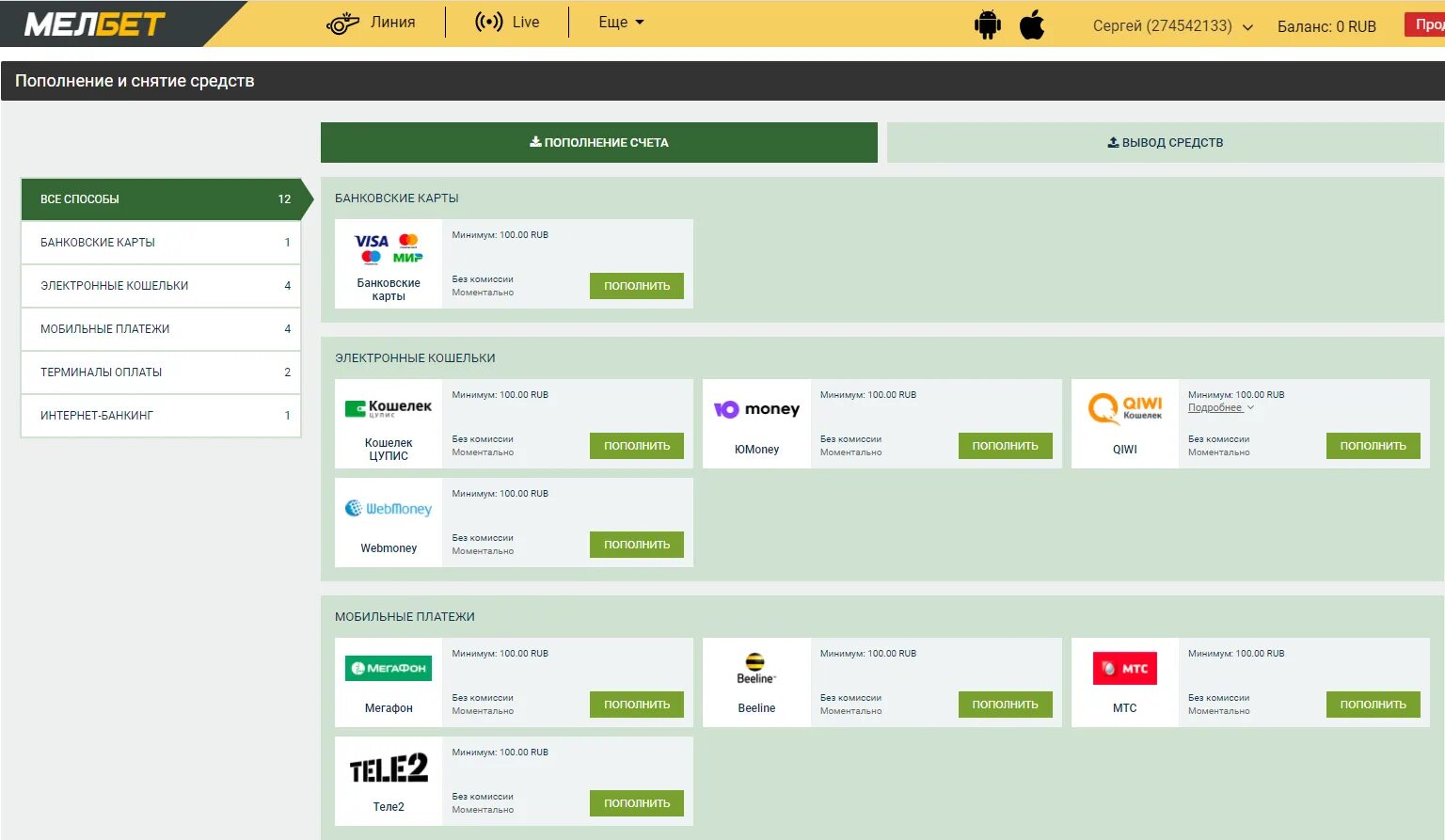This screenshot has height=840, width=1445.
Task: Click the Webmoney label text
Action: tap(389, 548)
